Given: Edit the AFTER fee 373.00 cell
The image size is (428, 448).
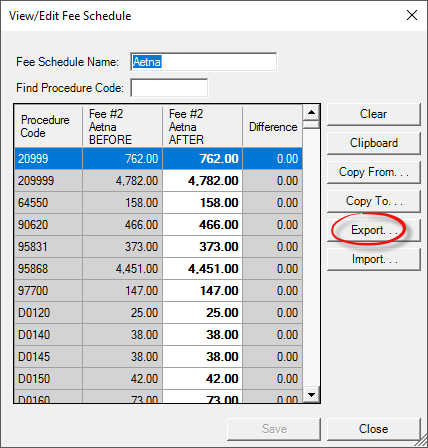Looking at the screenshot, I should [x=203, y=247].
